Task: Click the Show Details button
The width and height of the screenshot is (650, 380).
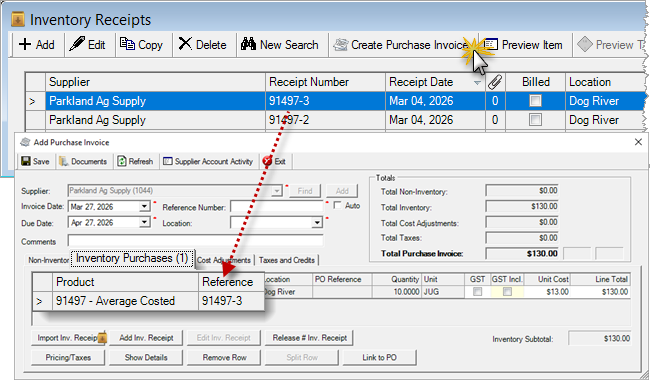Action: pos(146,357)
